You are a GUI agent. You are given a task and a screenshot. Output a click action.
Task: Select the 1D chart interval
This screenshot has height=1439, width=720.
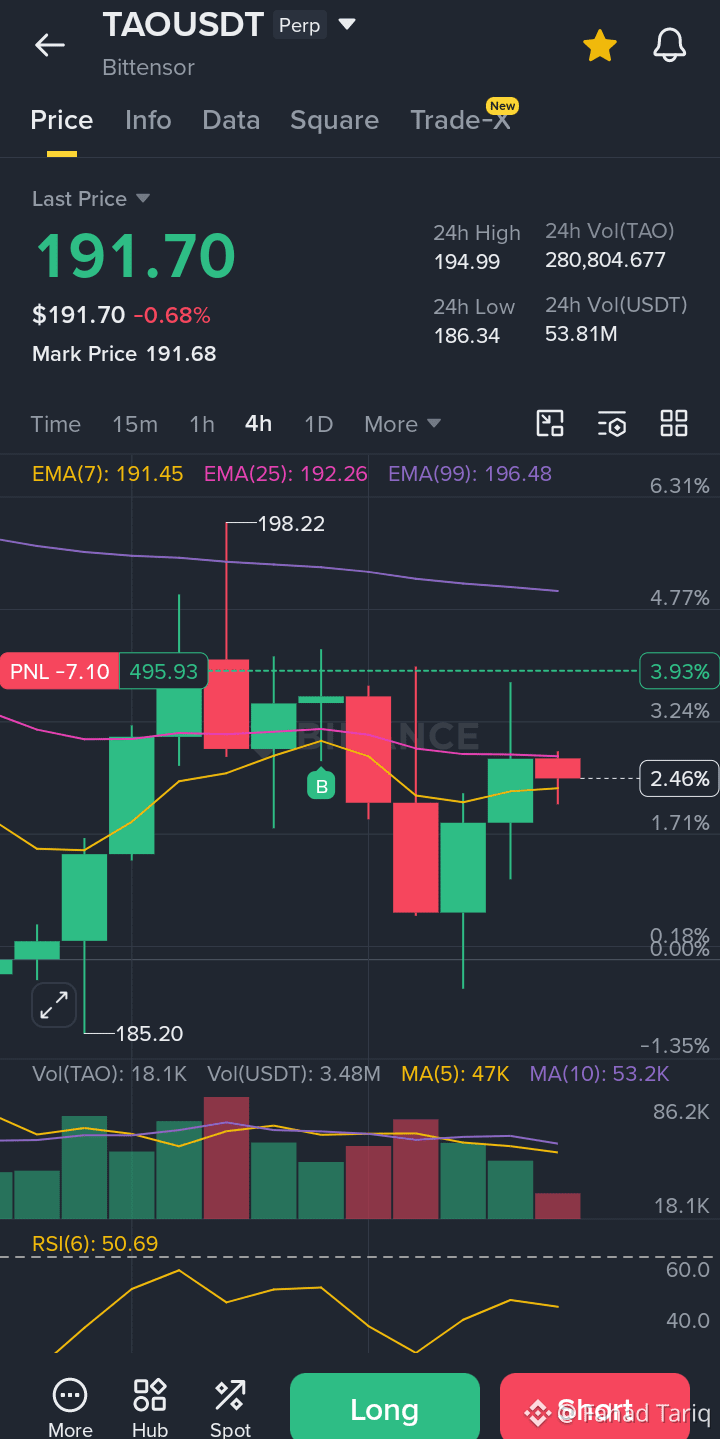318,424
